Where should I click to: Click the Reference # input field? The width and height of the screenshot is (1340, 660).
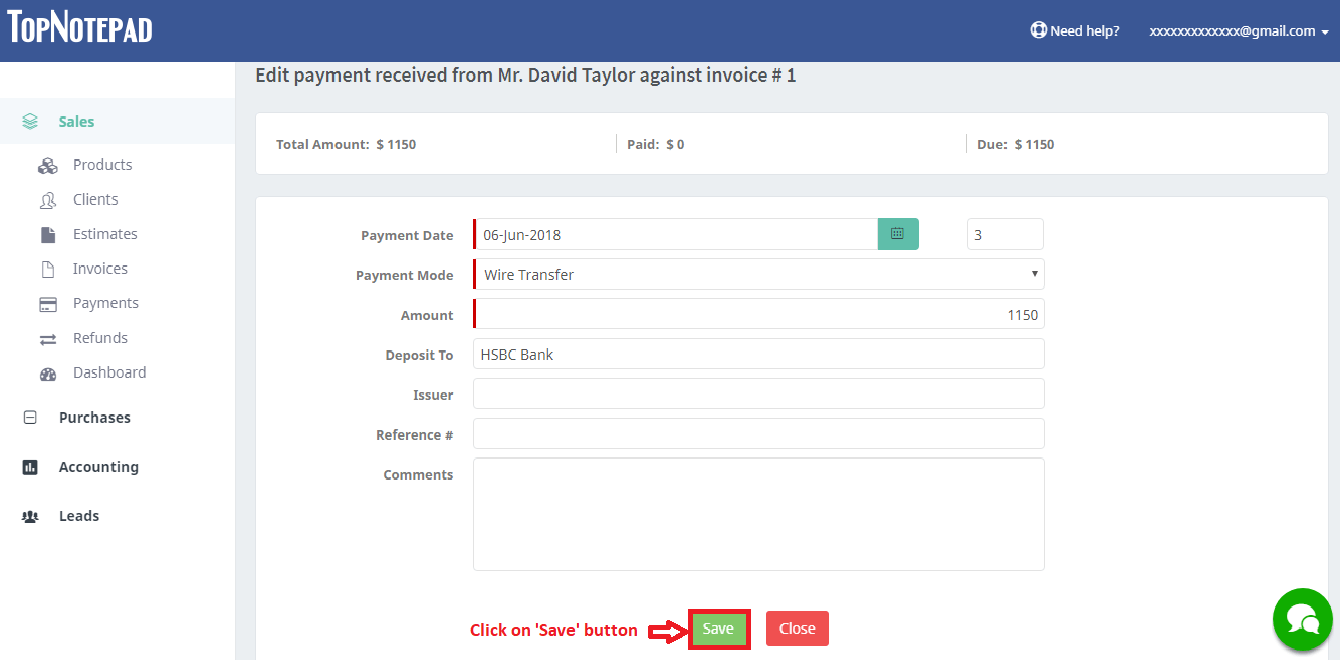[x=759, y=434]
